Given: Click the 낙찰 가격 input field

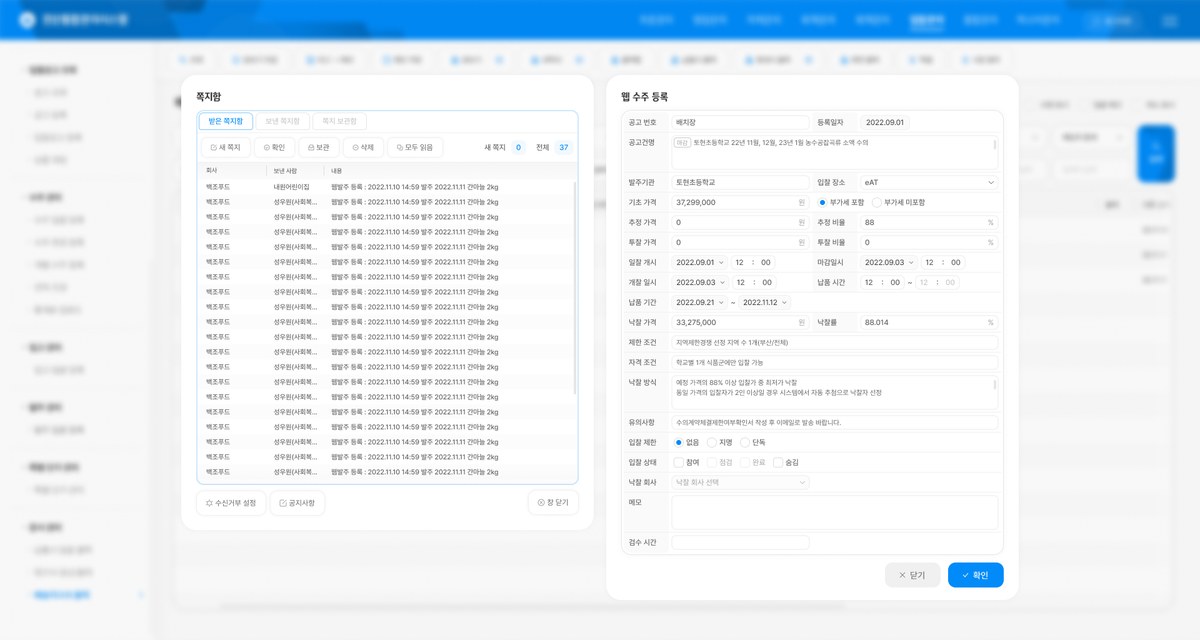Looking at the screenshot, I should [740, 322].
